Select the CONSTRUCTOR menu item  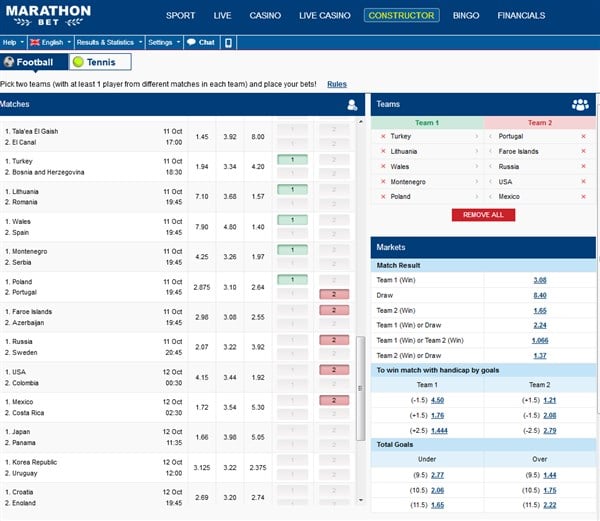click(x=401, y=15)
